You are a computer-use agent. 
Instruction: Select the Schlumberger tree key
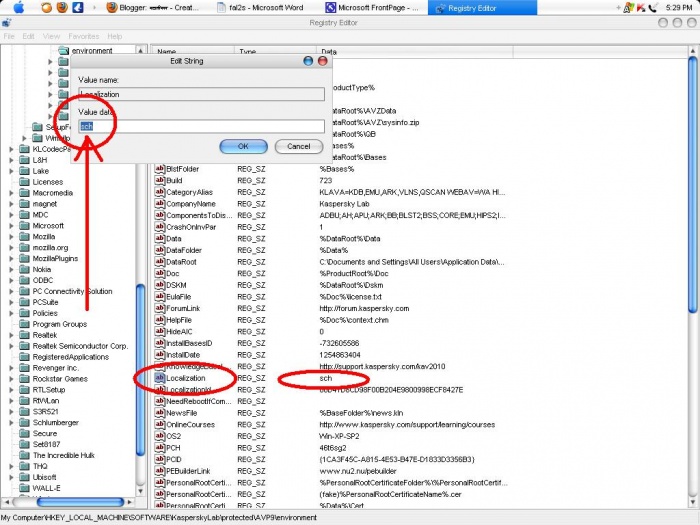coord(55,422)
